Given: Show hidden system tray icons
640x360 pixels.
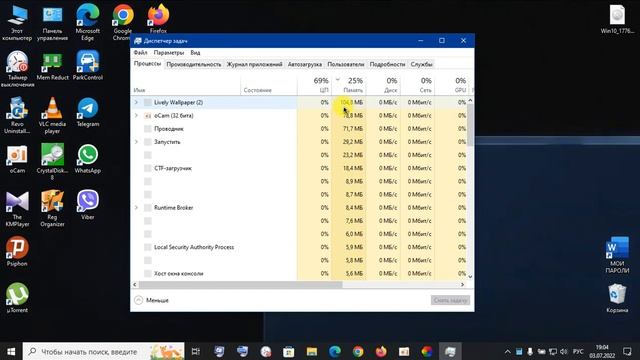Looking at the screenshot, I should click(x=507, y=351).
